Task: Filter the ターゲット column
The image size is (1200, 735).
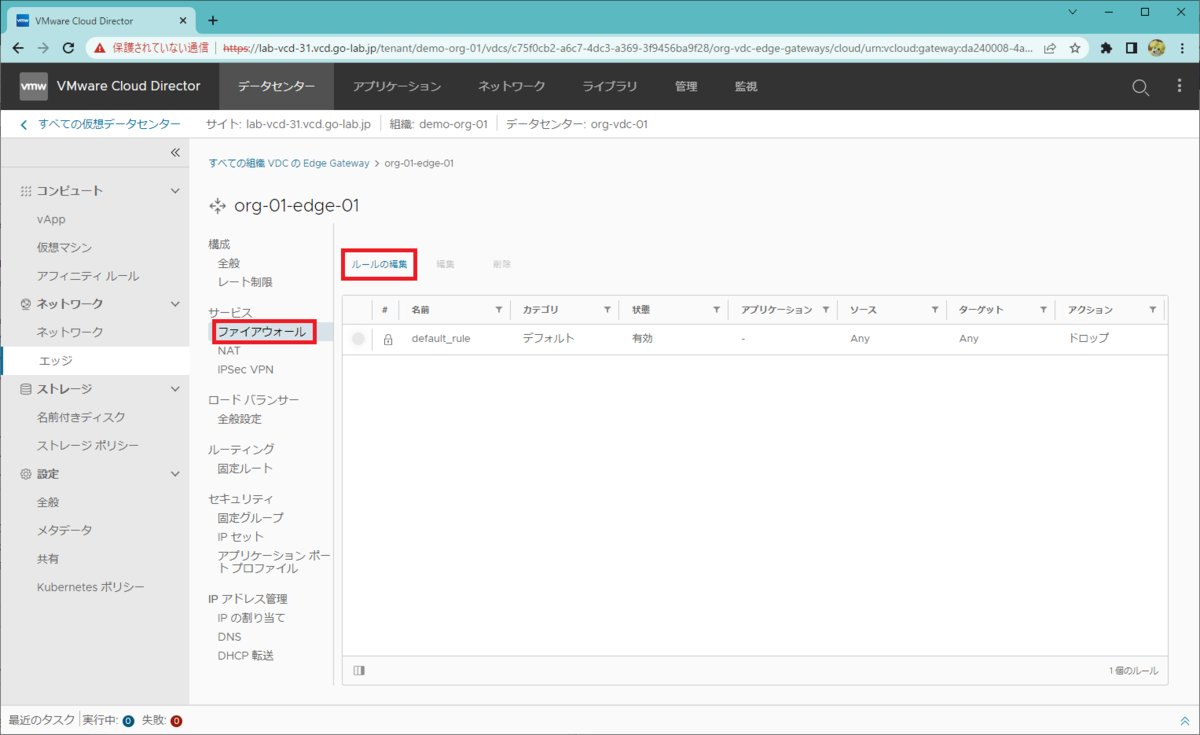Action: tap(1043, 310)
